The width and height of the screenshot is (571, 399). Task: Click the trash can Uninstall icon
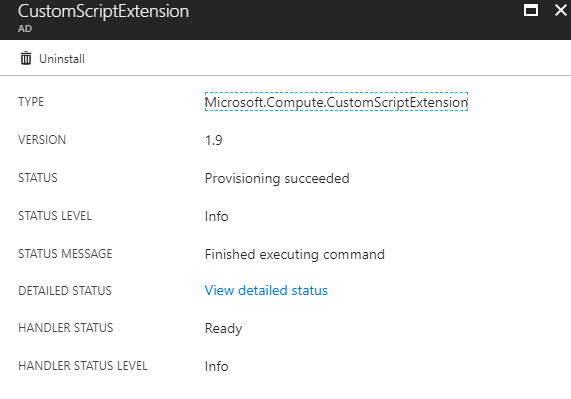coord(26,58)
